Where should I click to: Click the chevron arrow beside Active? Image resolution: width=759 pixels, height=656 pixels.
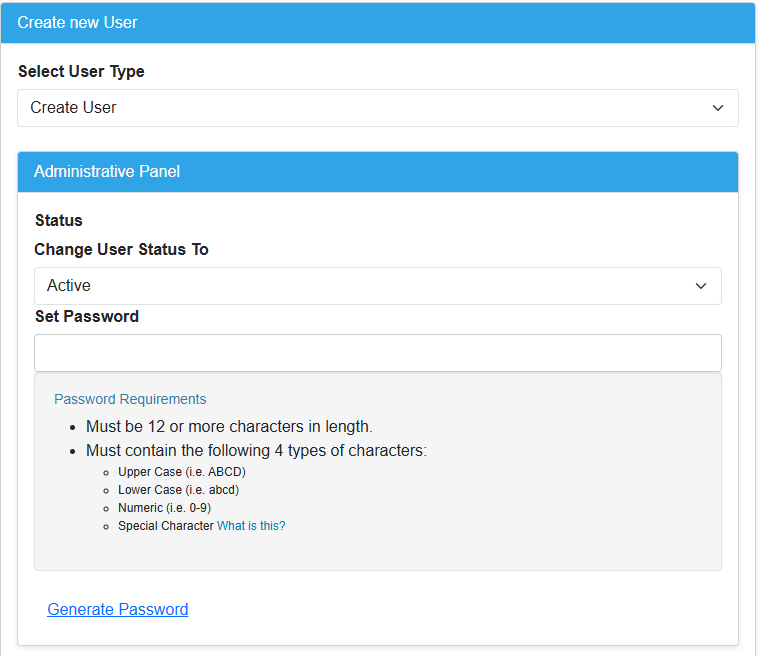pyautogui.click(x=700, y=286)
